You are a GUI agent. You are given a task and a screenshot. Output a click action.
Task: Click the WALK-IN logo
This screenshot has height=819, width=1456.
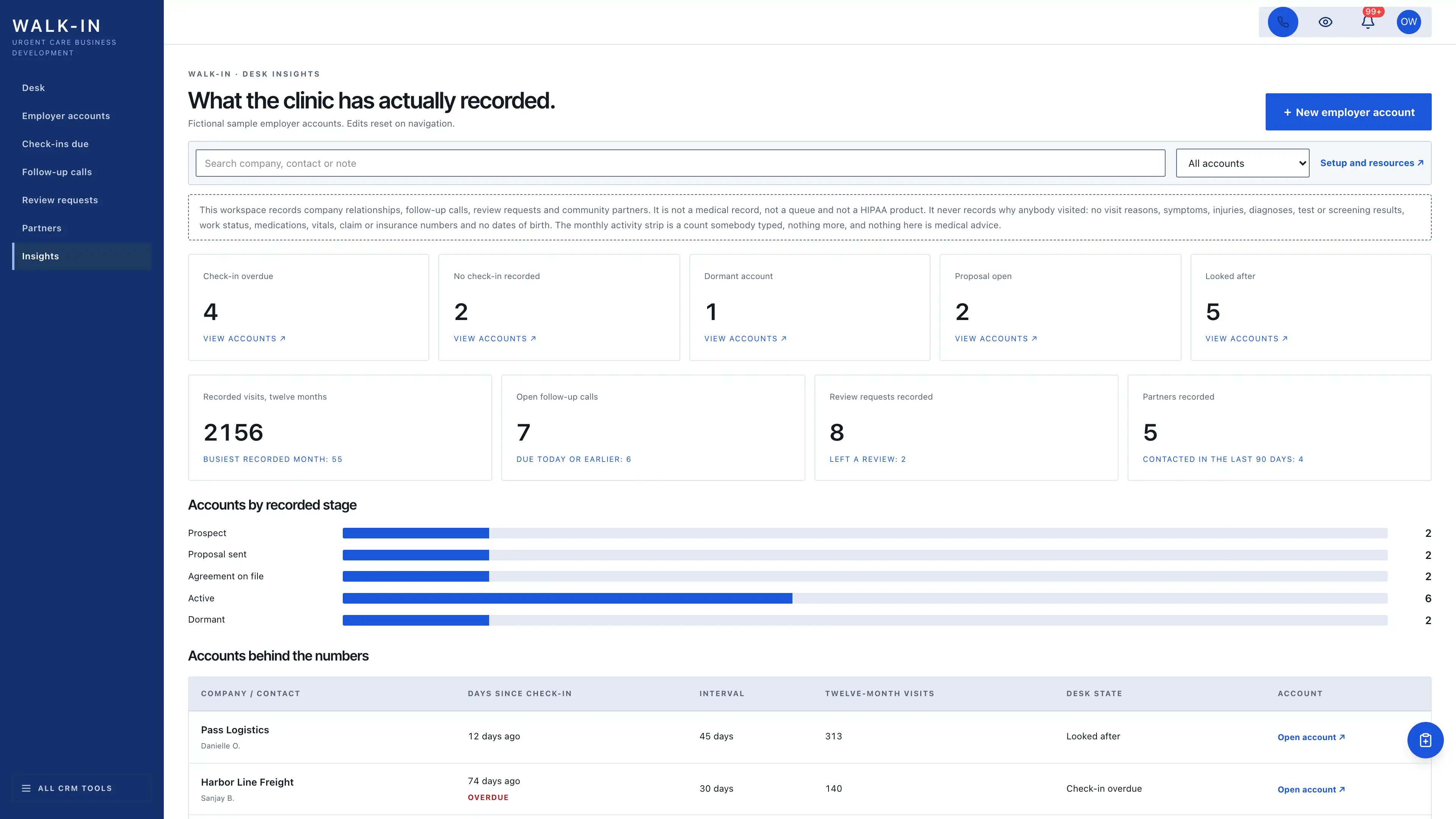[56, 26]
